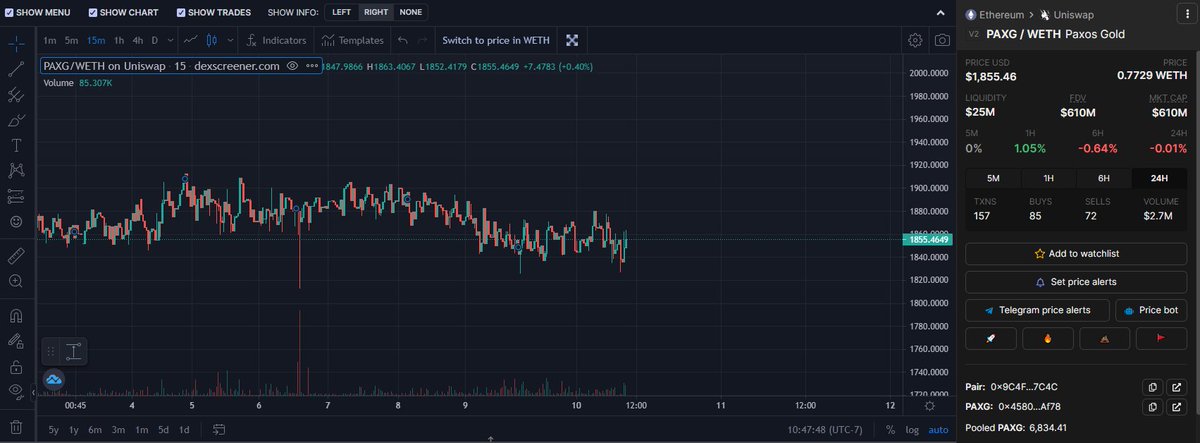Click the fire reaction button
1200x443 pixels.
(x=1048, y=338)
